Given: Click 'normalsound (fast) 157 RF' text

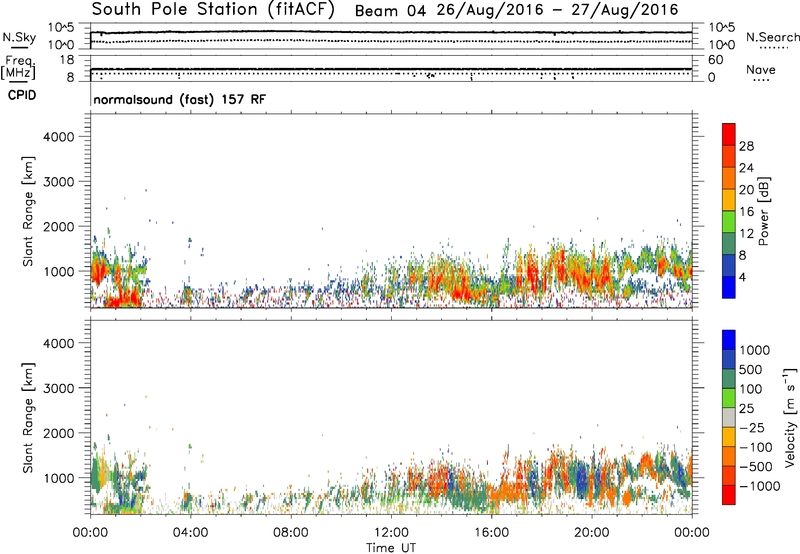Looking at the screenshot, I should [x=180, y=99].
